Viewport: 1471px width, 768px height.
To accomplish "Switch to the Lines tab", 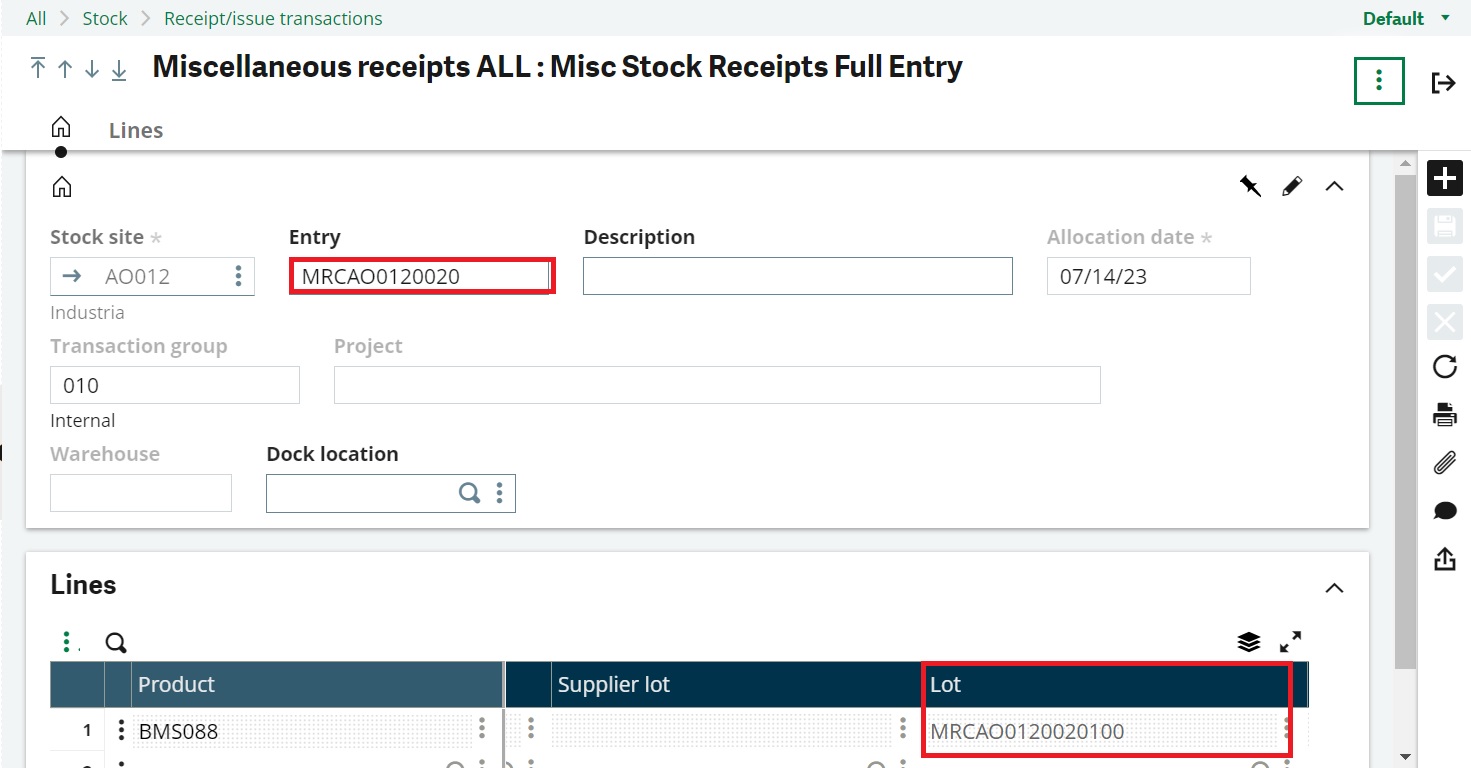I will click(135, 130).
